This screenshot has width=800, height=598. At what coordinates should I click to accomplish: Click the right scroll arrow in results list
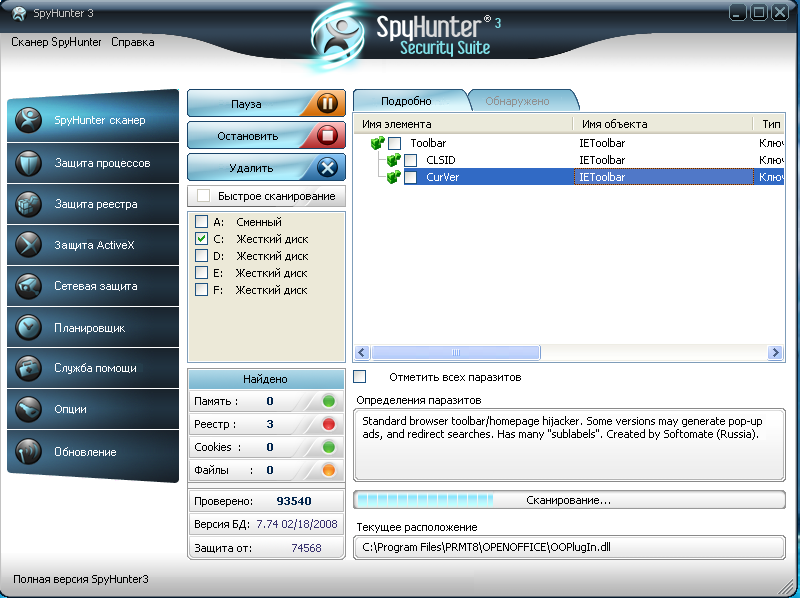pyautogui.click(x=775, y=353)
